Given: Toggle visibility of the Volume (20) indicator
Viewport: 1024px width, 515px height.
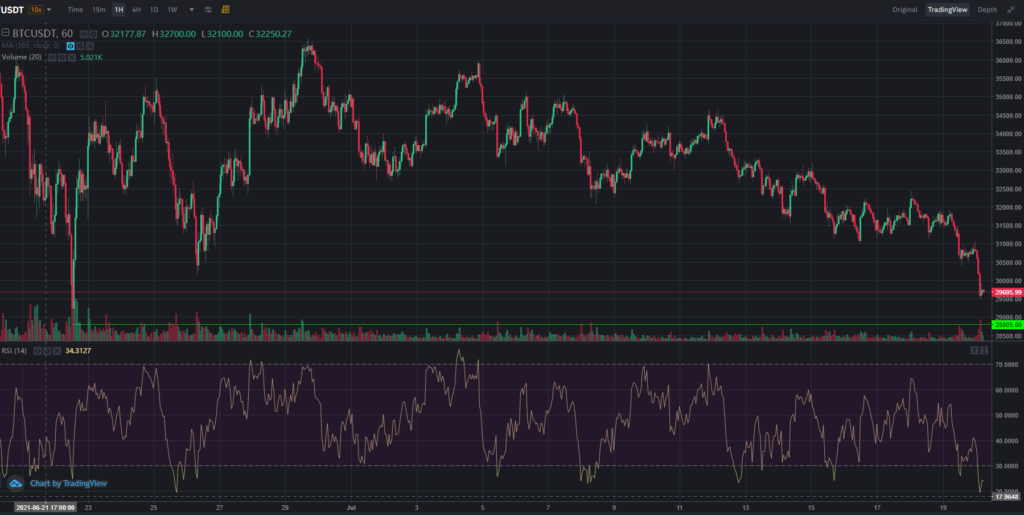Looking at the screenshot, I should pyautogui.click(x=50, y=58).
